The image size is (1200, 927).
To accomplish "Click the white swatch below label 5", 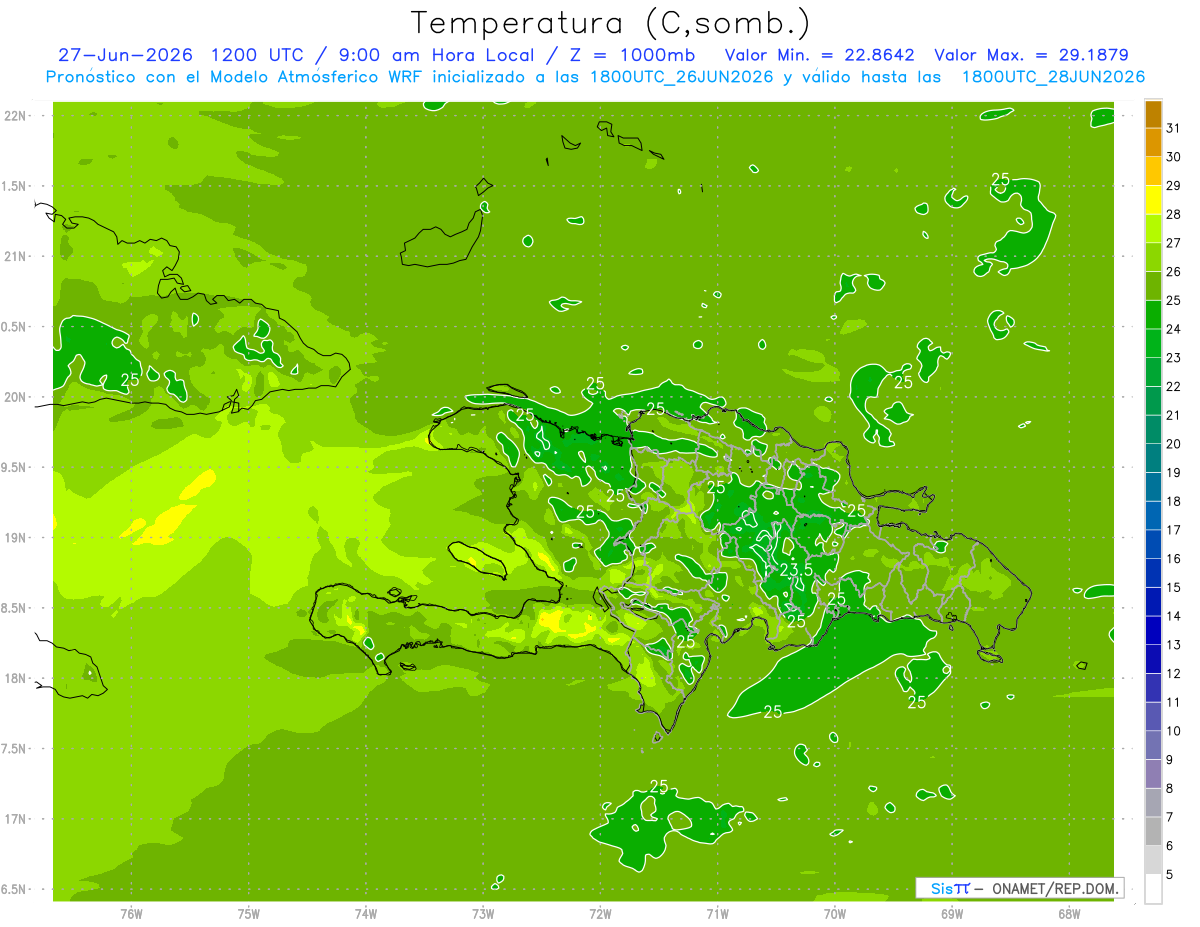I will [x=1154, y=889].
